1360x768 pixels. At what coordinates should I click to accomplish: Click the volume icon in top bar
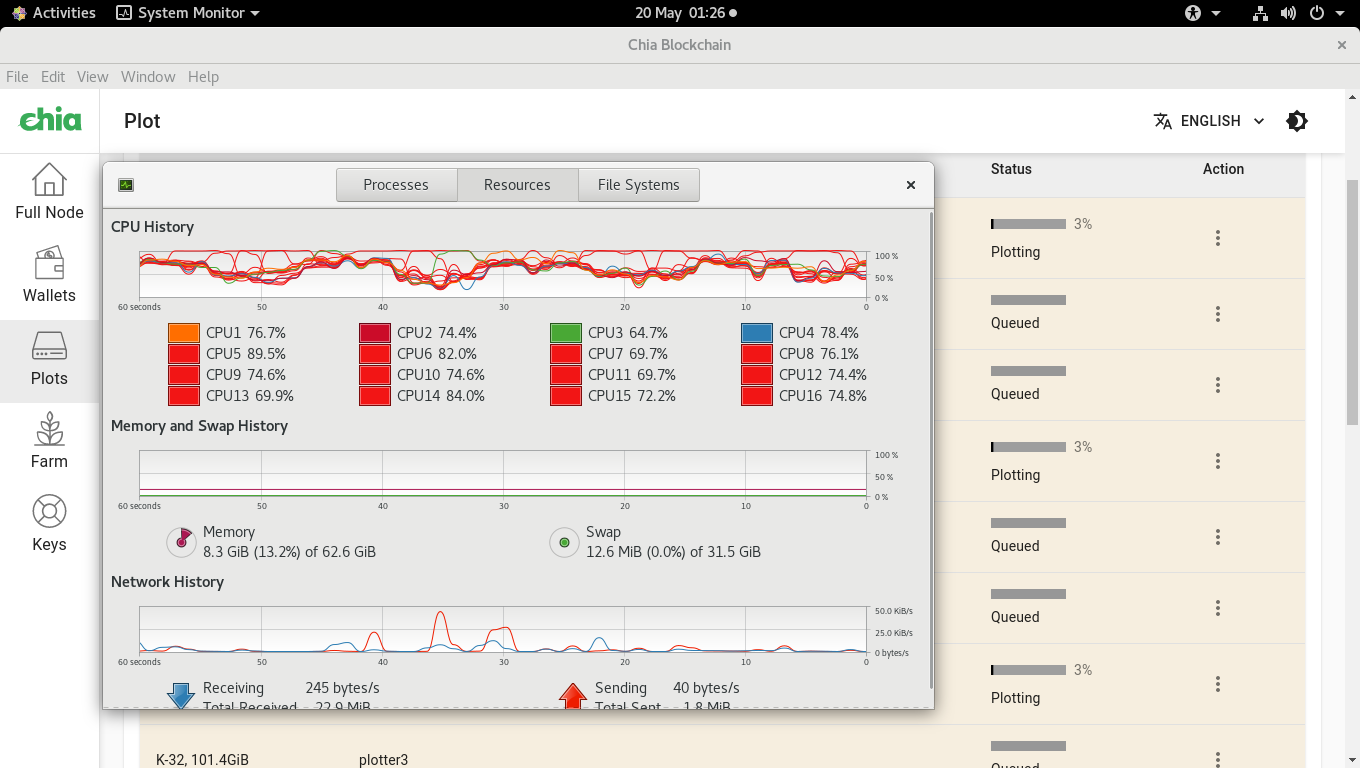(x=1288, y=13)
